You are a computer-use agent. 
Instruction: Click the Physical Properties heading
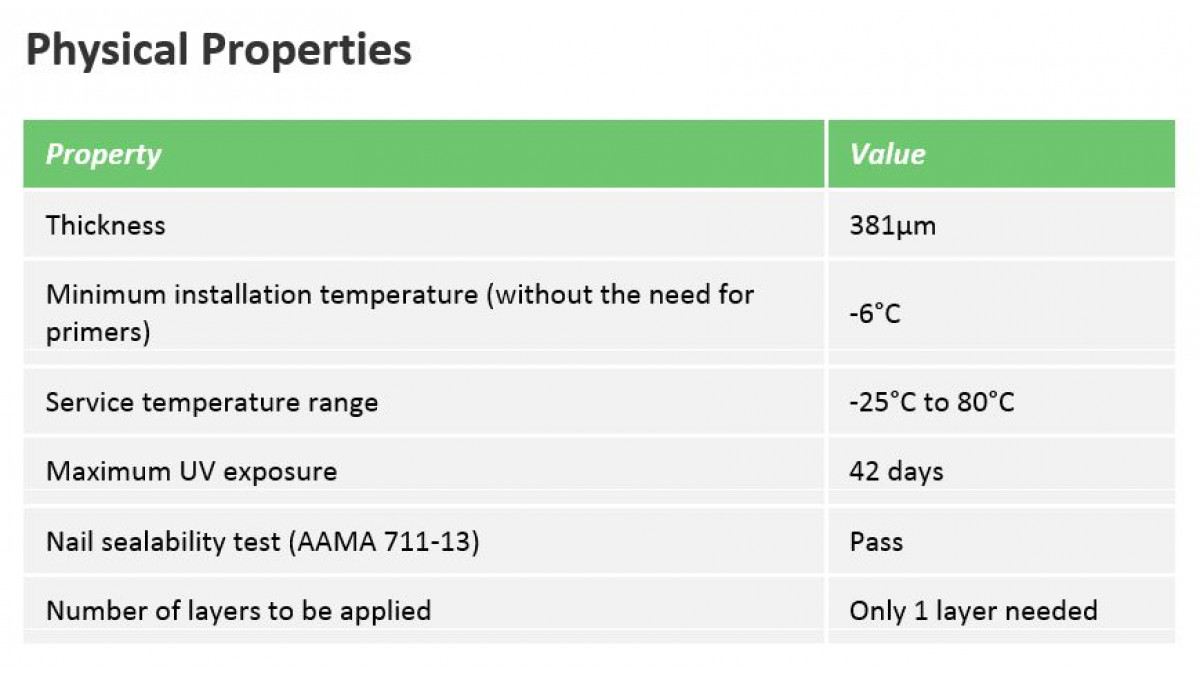218,50
